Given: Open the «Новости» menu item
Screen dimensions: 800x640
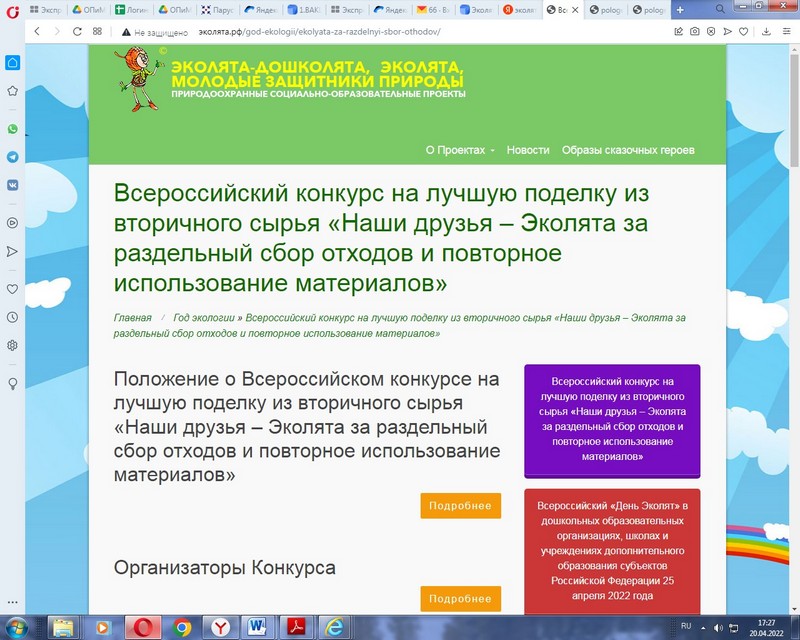Looking at the screenshot, I should click(528, 150).
